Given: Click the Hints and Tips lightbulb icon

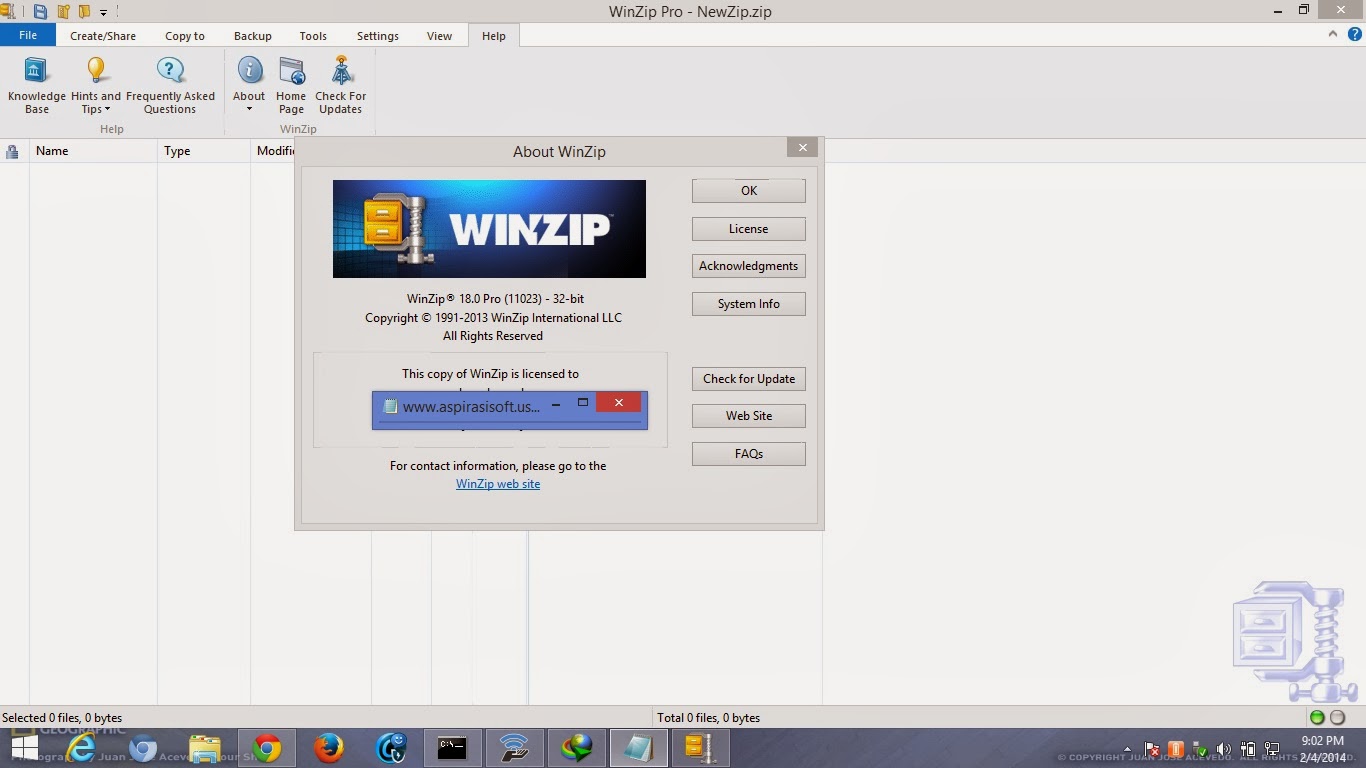Looking at the screenshot, I should tap(96, 71).
